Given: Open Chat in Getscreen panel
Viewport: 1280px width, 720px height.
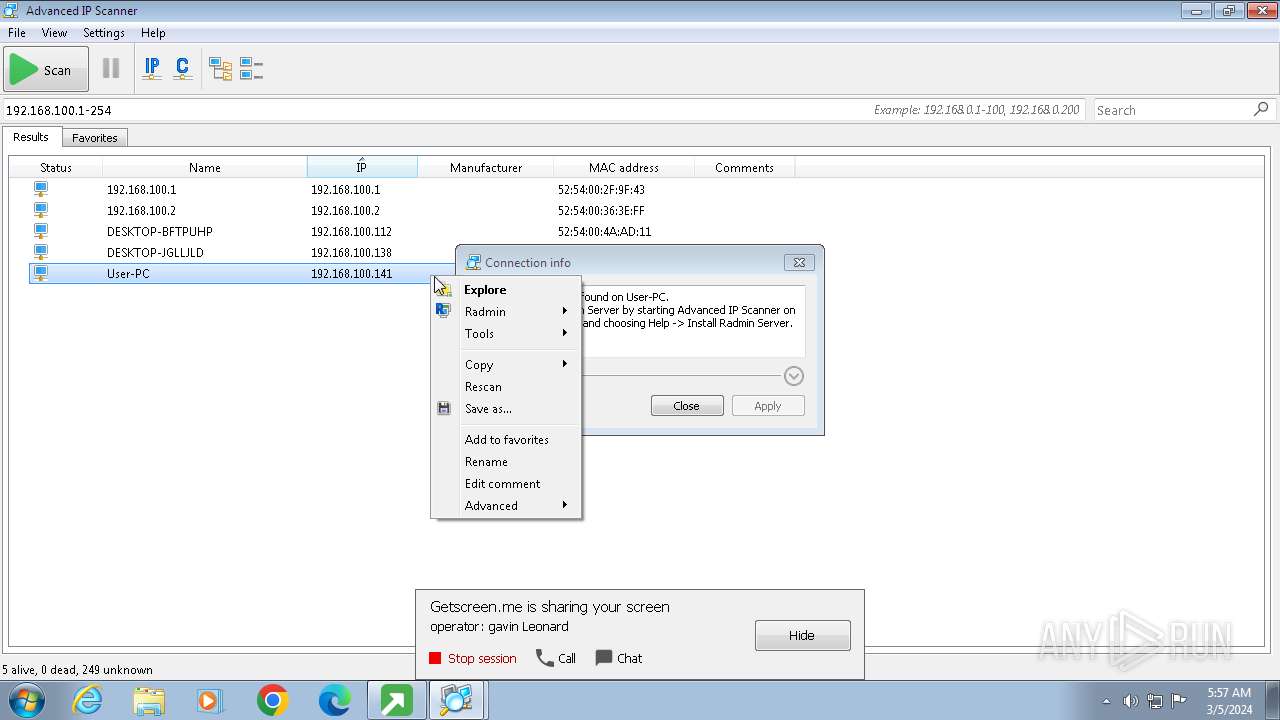Looking at the screenshot, I should [619, 658].
